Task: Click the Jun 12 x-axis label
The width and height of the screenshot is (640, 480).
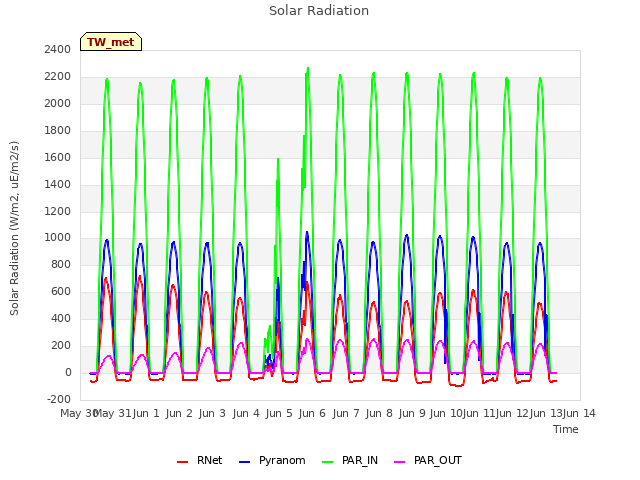Action: 512,413
